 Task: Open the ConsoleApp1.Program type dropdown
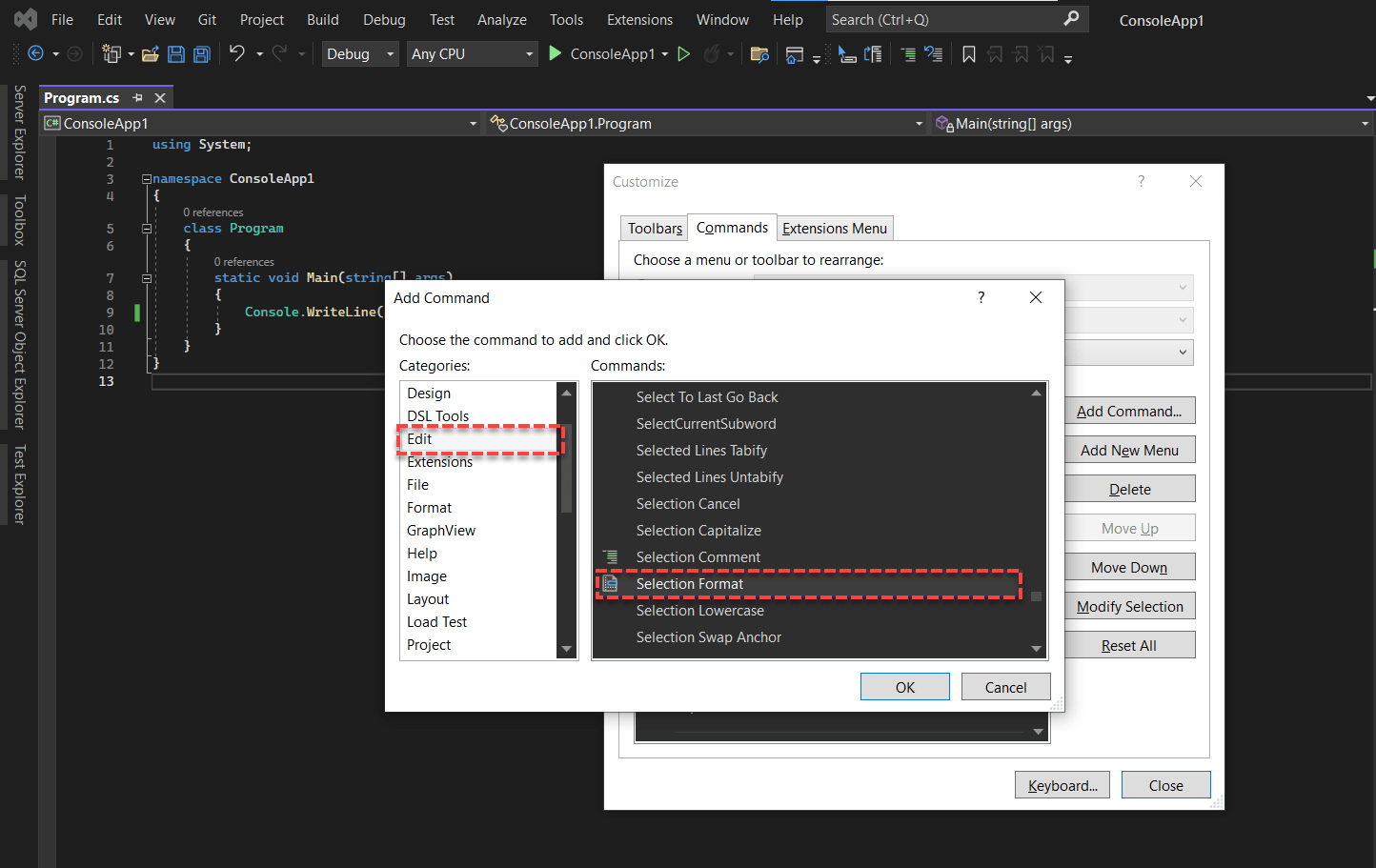[x=706, y=123]
